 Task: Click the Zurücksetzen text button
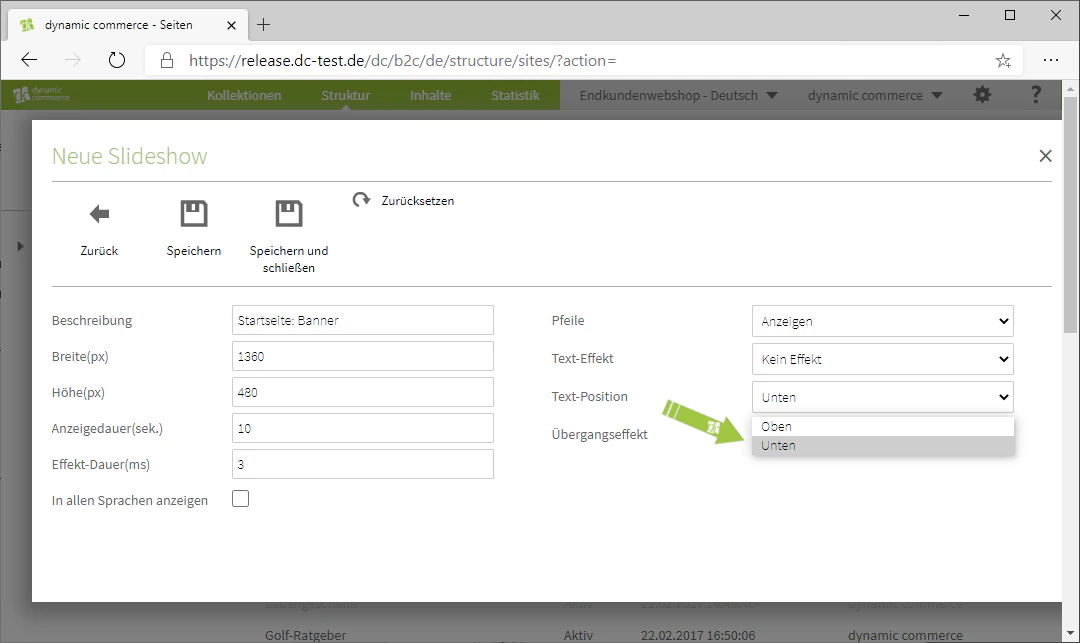[x=417, y=200]
